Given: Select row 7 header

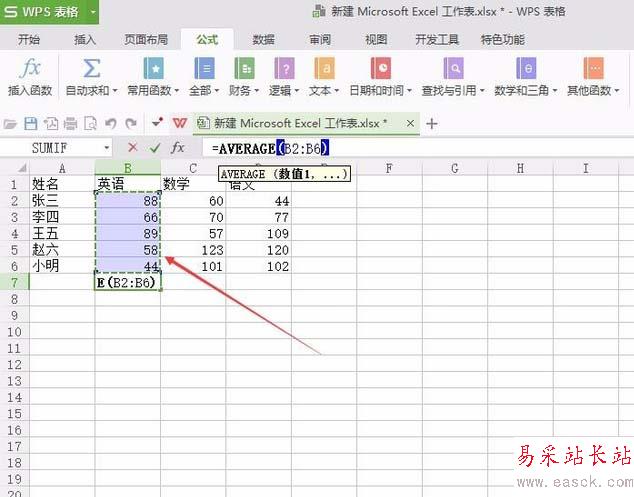Looking at the screenshot, I should click(x=14, y=282).
